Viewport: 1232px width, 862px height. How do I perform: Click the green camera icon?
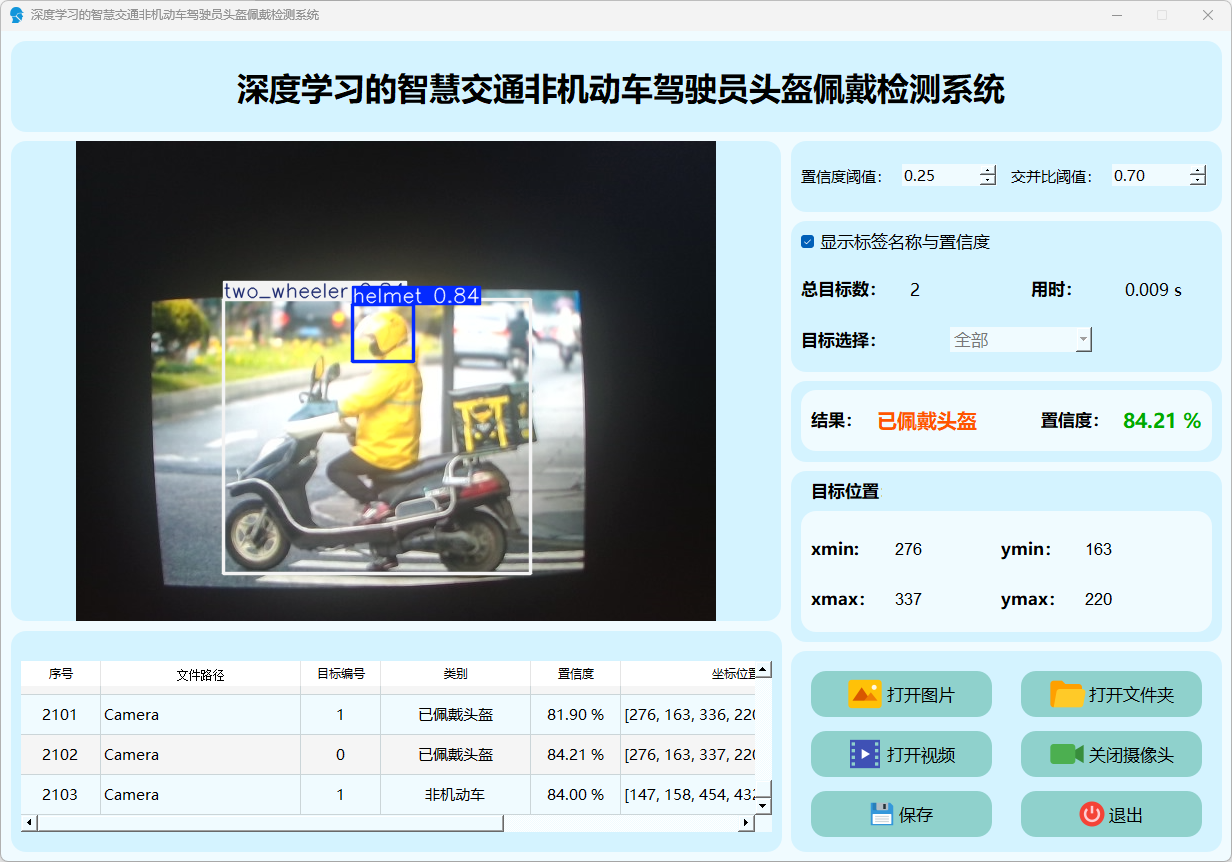pos(1067,754)
